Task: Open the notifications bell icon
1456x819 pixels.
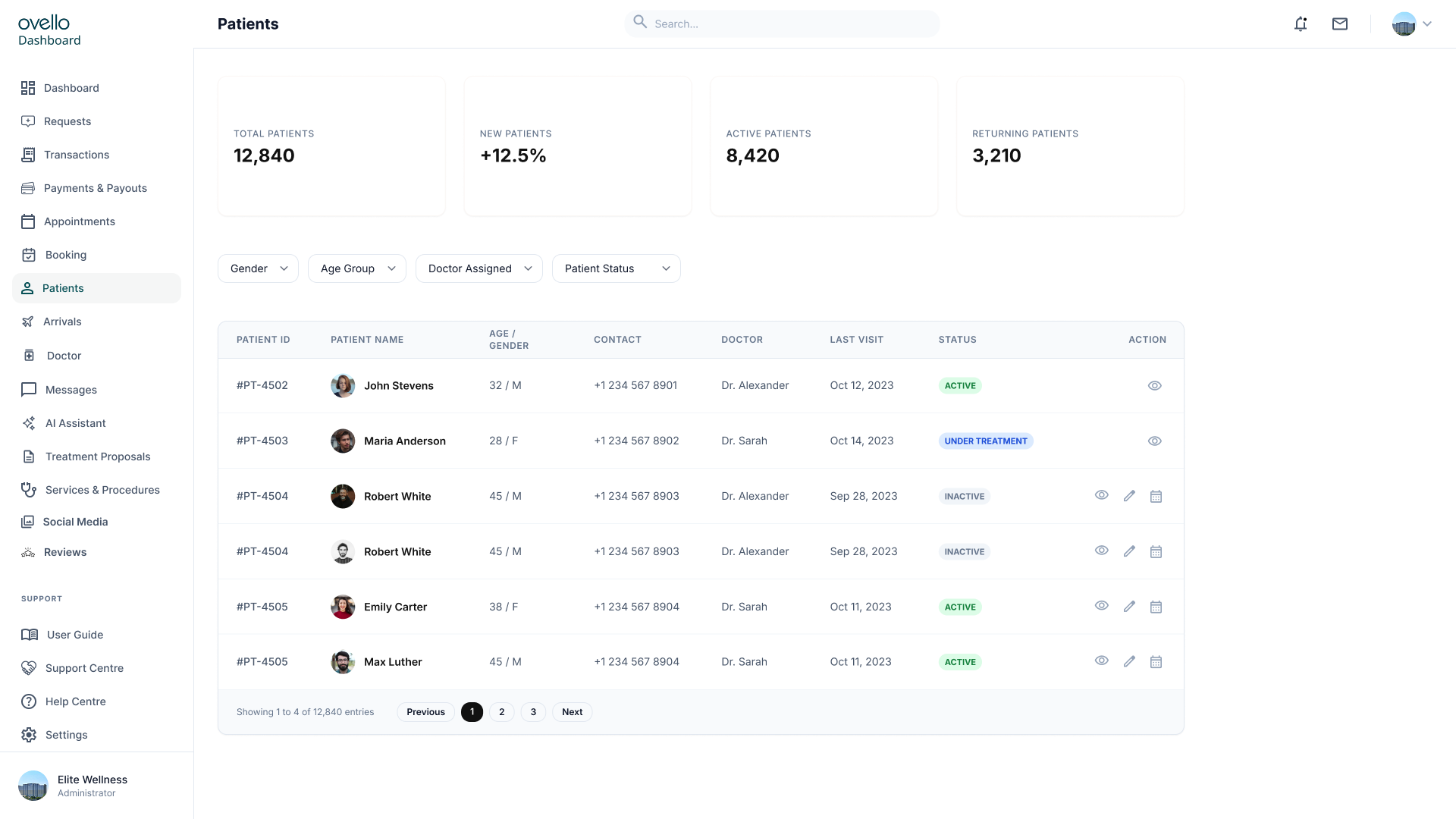Action: (x=1301, y=24)
